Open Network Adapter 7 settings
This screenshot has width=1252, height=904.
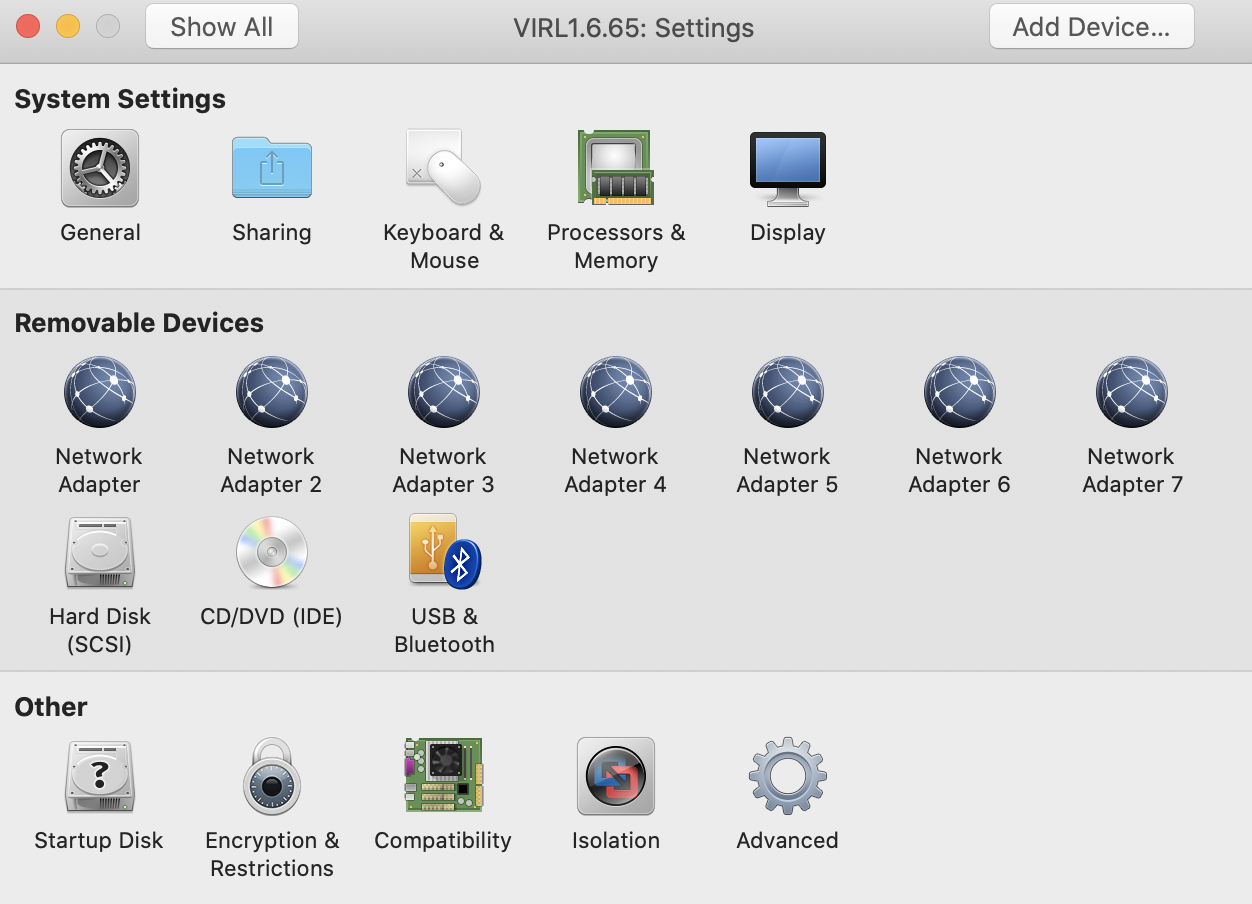click(x=1131, y=391)
